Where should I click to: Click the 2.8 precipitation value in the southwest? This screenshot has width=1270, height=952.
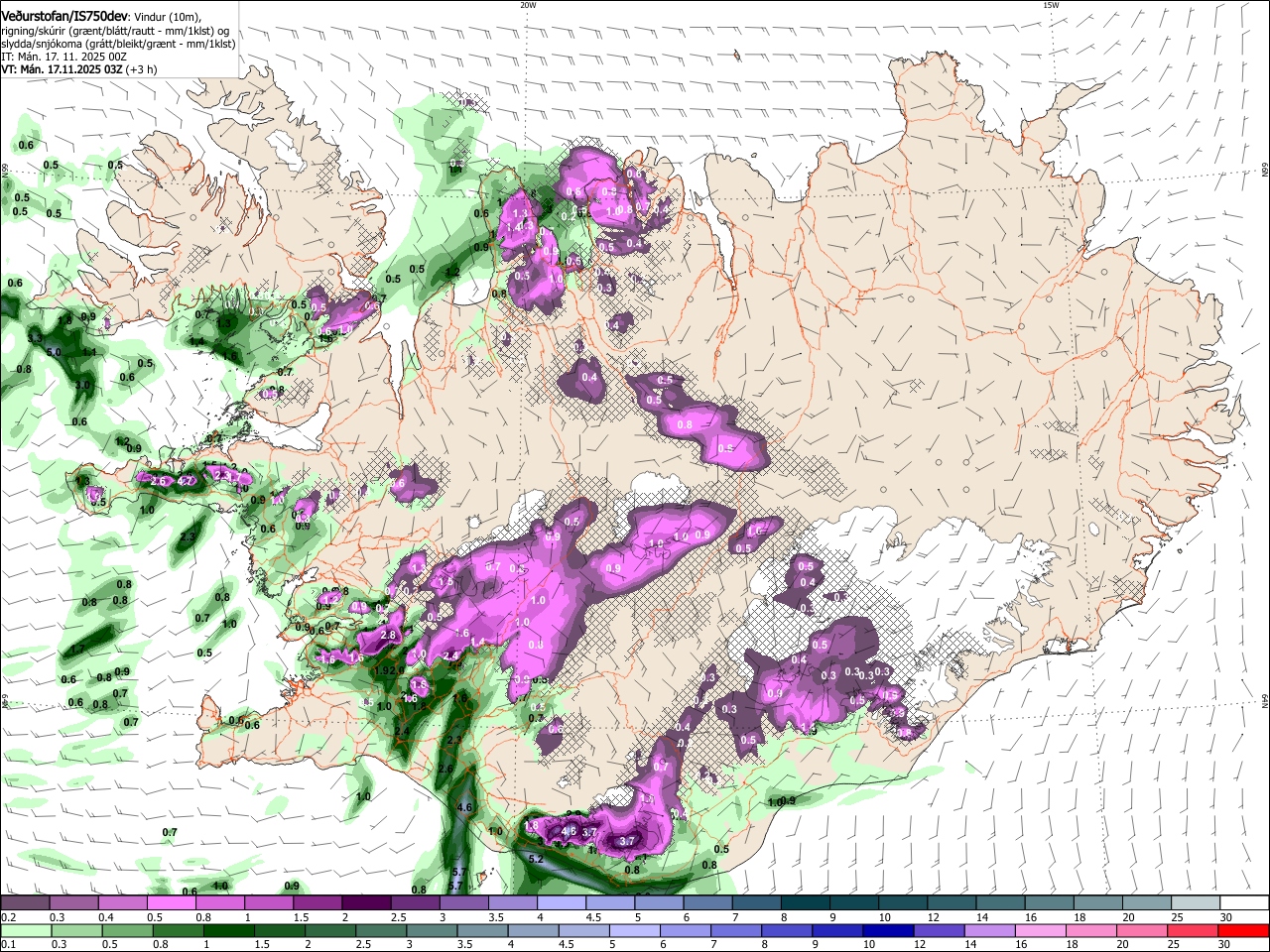tap(389, 635)
